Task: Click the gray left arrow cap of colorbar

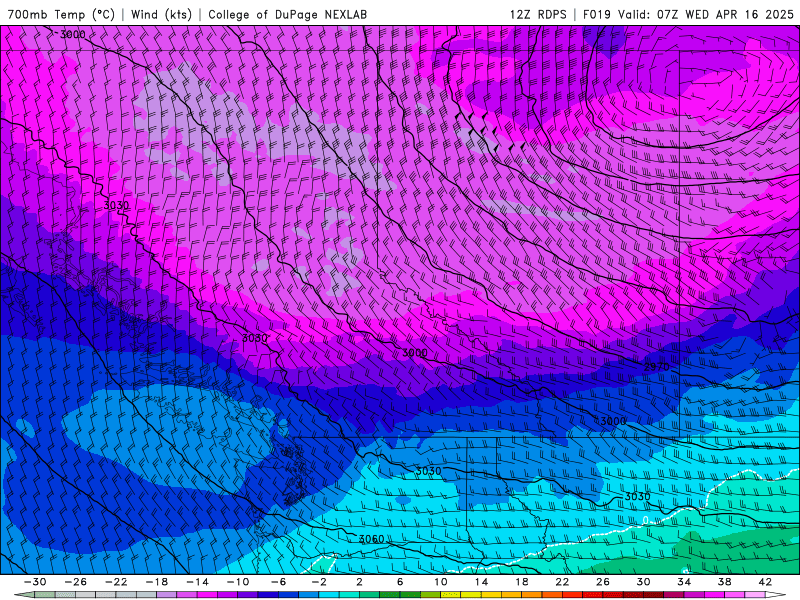Action: (24, 595)
